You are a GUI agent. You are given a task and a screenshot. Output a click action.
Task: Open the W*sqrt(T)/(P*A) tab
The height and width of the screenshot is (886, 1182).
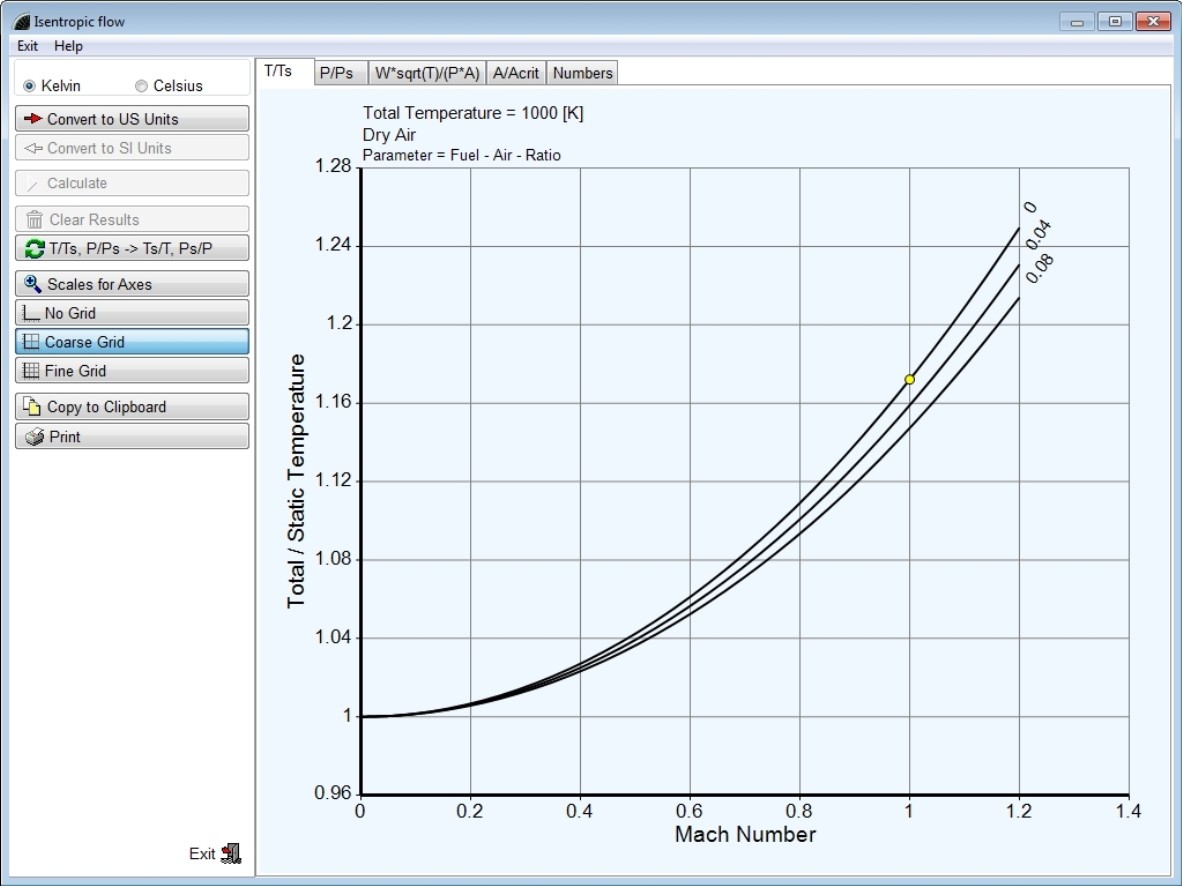pyautogui.click(x=427, y=73)
